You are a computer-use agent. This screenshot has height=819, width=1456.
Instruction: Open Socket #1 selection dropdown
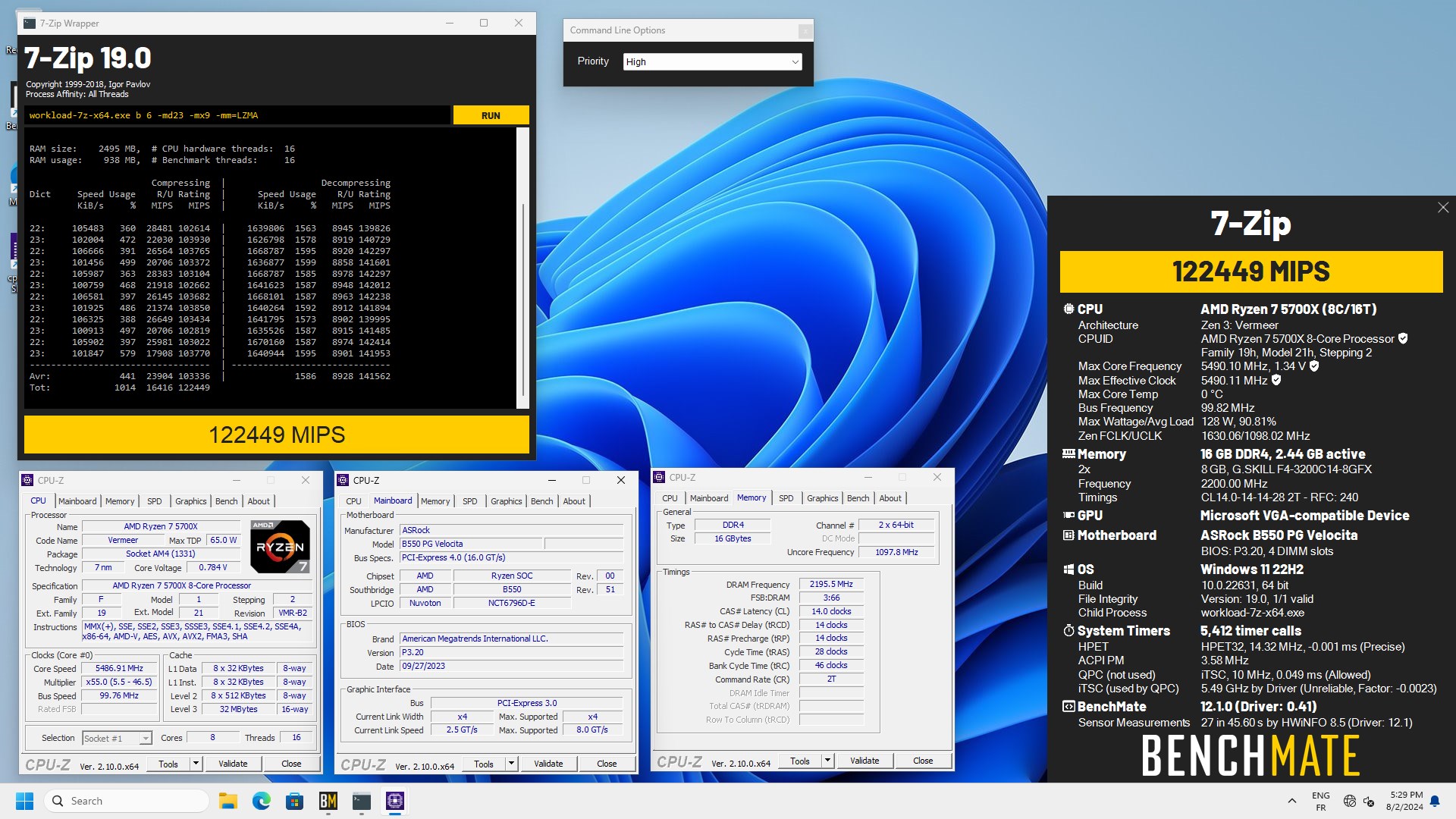coord(117,738)
